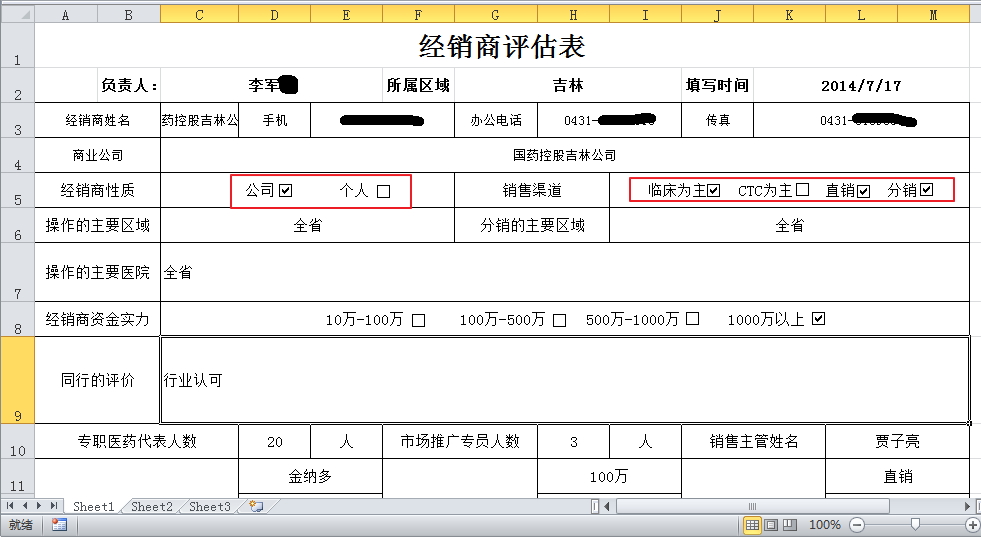Select row 1 header
The height and width of the screenshot is (537, 981).
coord(18,45)
